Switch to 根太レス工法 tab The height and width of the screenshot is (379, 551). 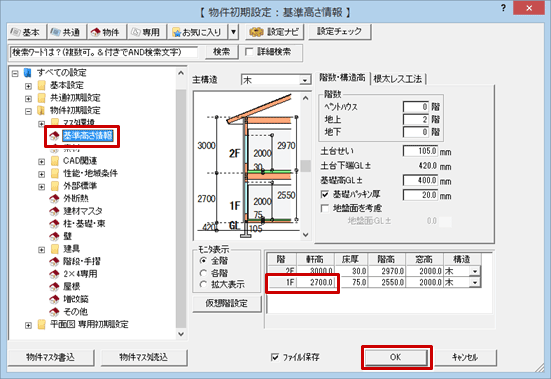[x=398, y=79]
